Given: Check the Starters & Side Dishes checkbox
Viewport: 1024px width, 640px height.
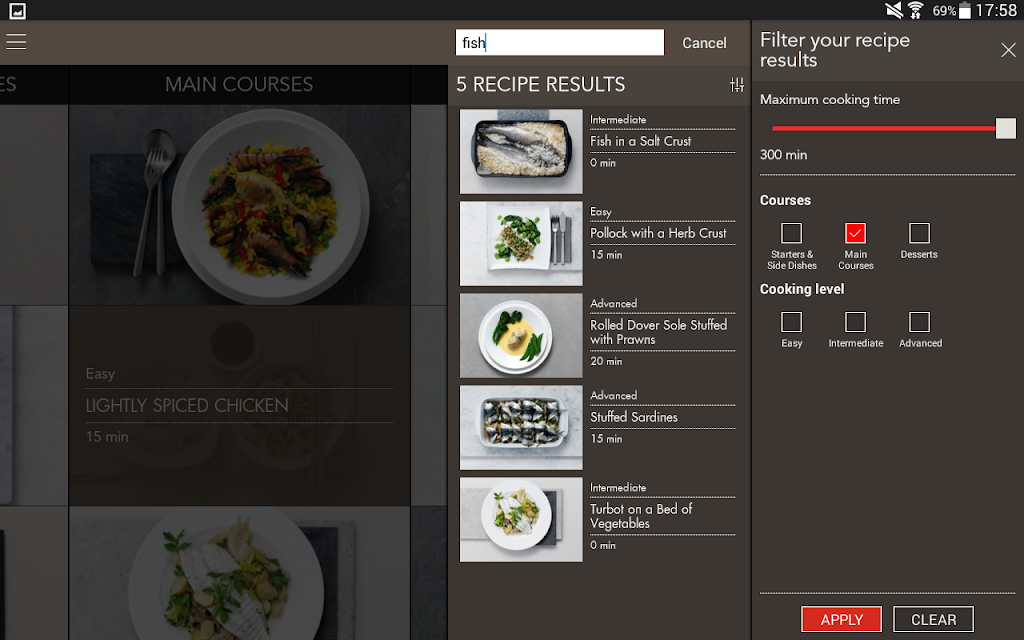Looking at the screenshot, I should point(792,233).
